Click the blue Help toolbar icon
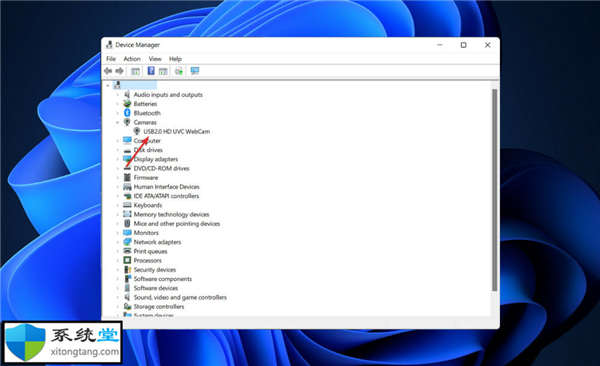Screen dimensions: 600x366 151,71
